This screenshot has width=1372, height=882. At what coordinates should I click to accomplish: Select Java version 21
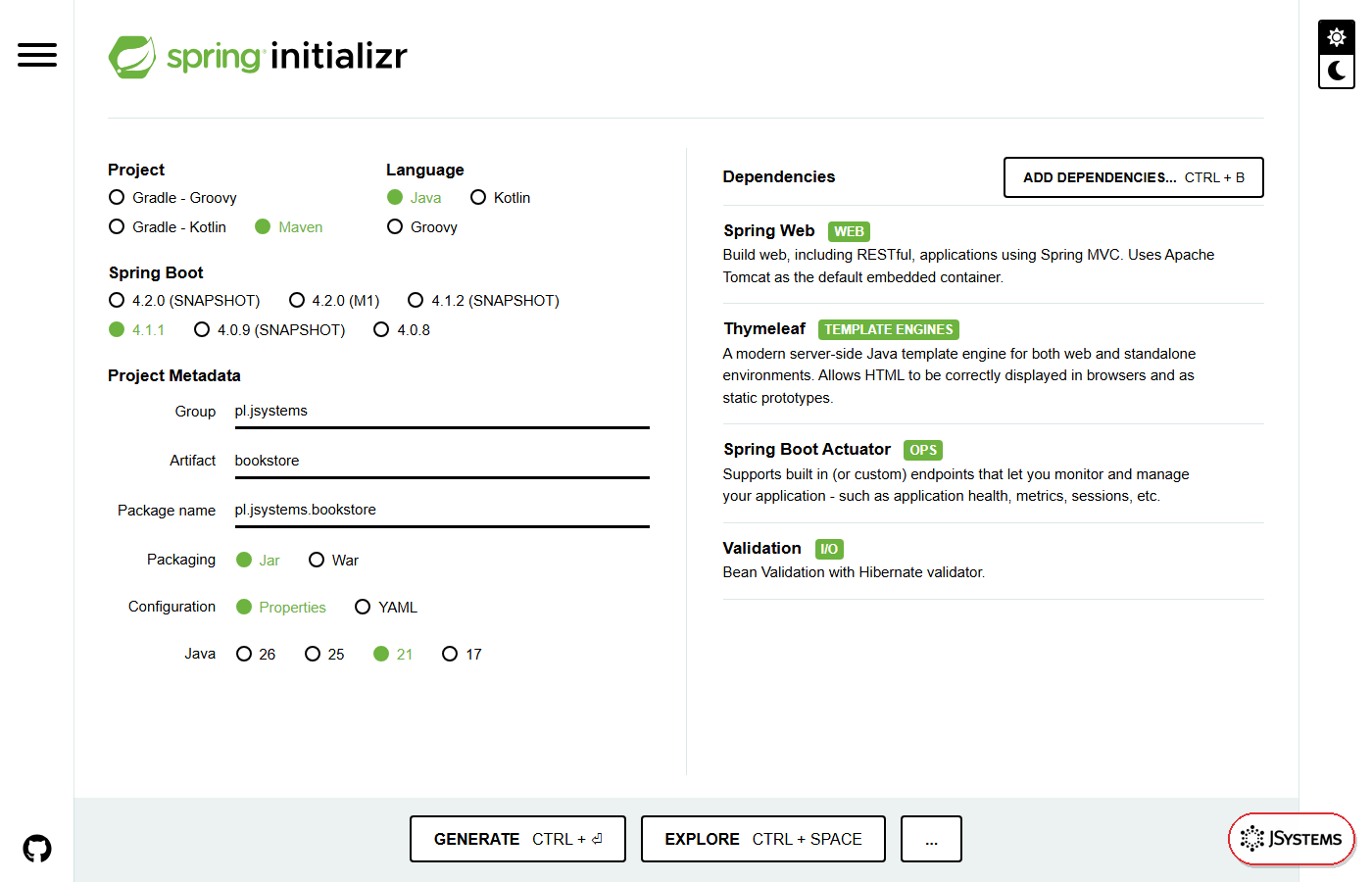[x=394, y=655]
